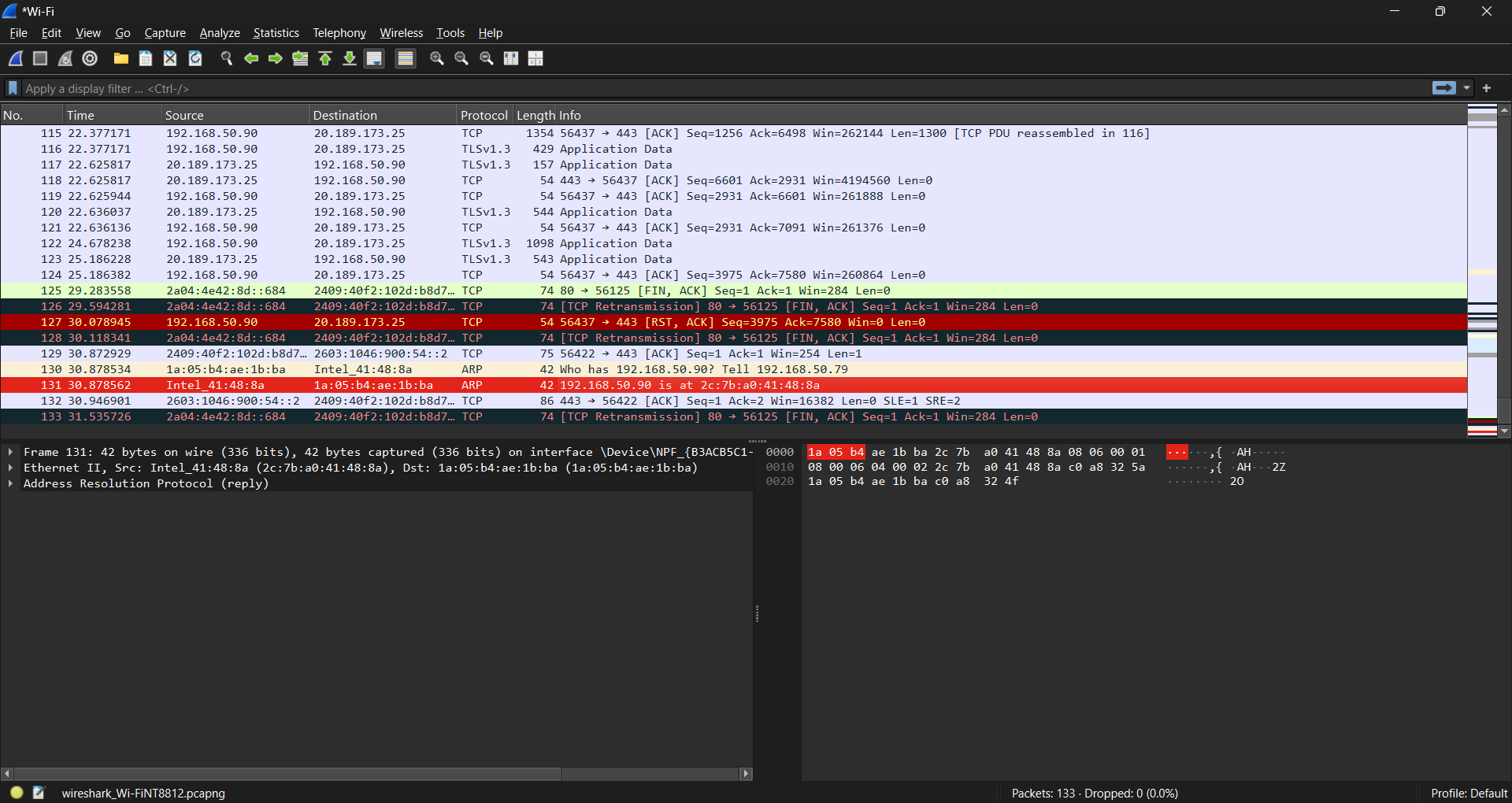This screenshot has height=803, width=1512.
Task: Open the Statistics menu
Action: tap(276, 33)
